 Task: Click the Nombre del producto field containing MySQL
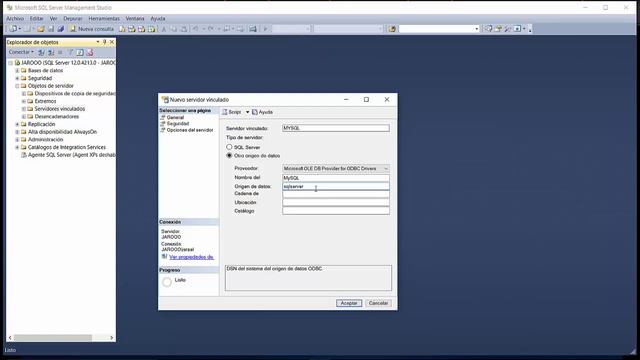tap(336, 178)
